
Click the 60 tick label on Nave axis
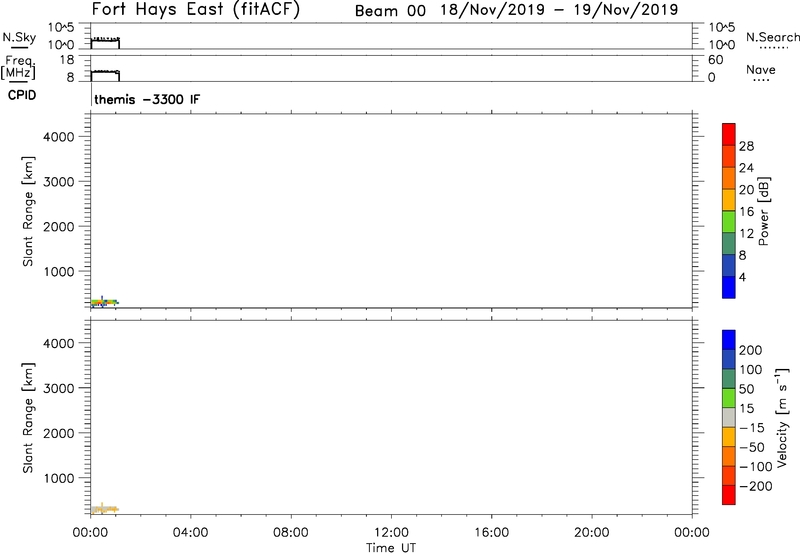(716, 60)
